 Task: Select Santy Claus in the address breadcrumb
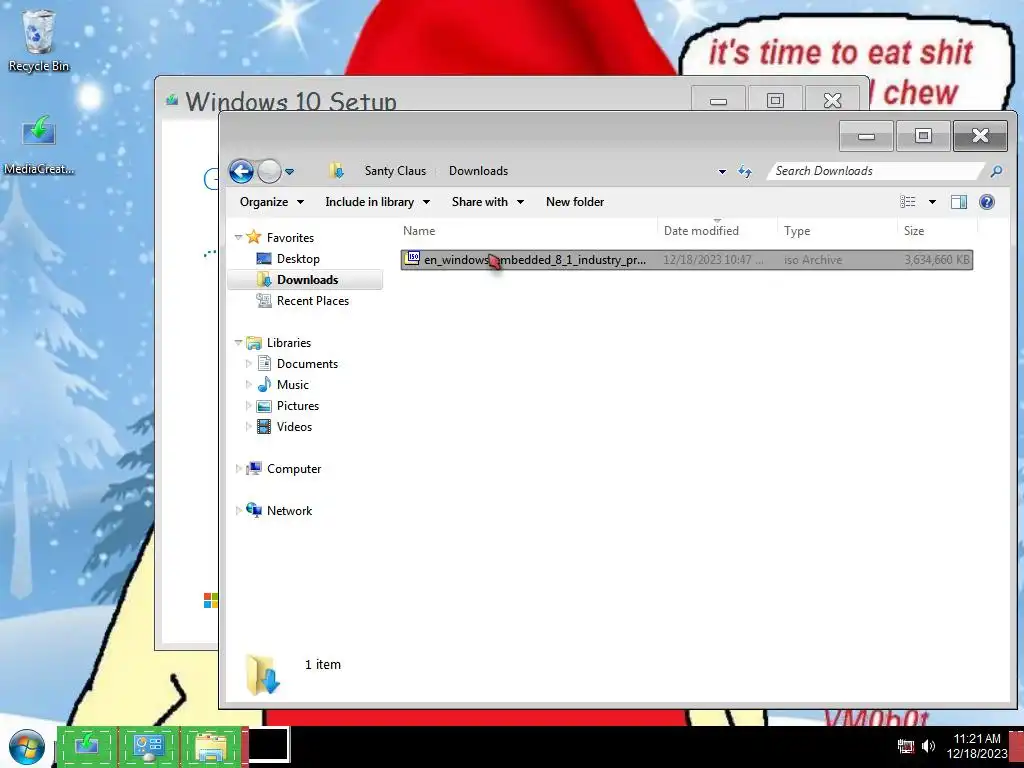[395, 170]
